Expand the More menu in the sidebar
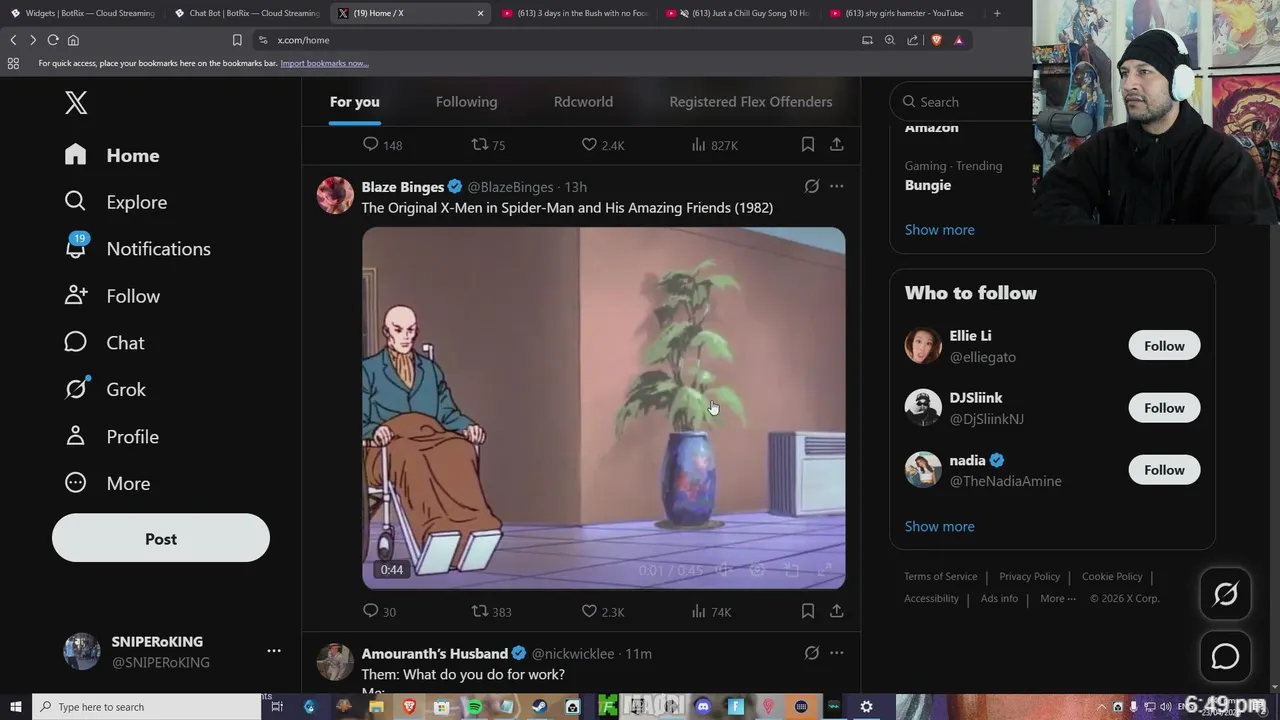 tap(107, 483)
